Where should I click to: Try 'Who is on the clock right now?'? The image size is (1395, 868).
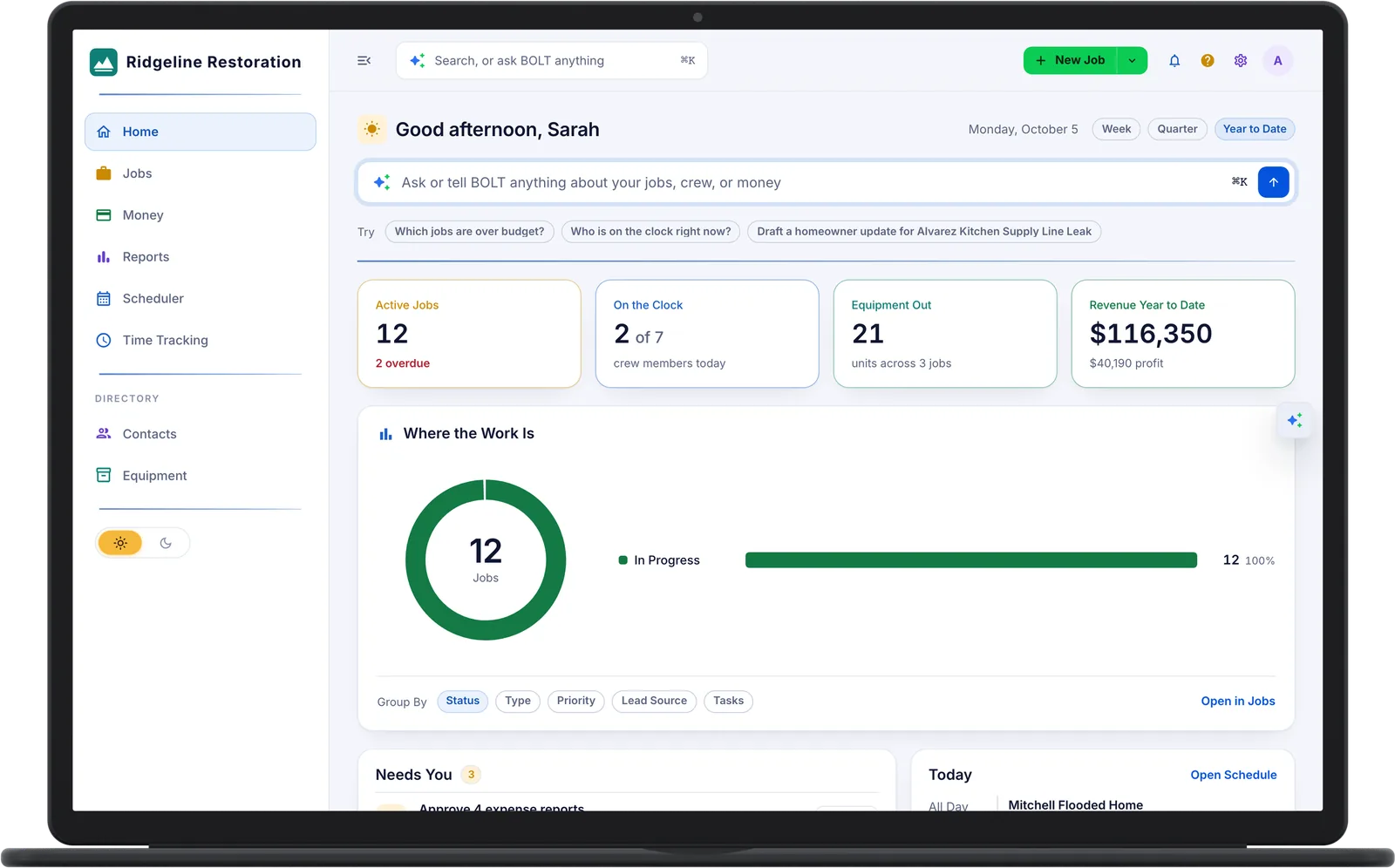click(651, 232)
